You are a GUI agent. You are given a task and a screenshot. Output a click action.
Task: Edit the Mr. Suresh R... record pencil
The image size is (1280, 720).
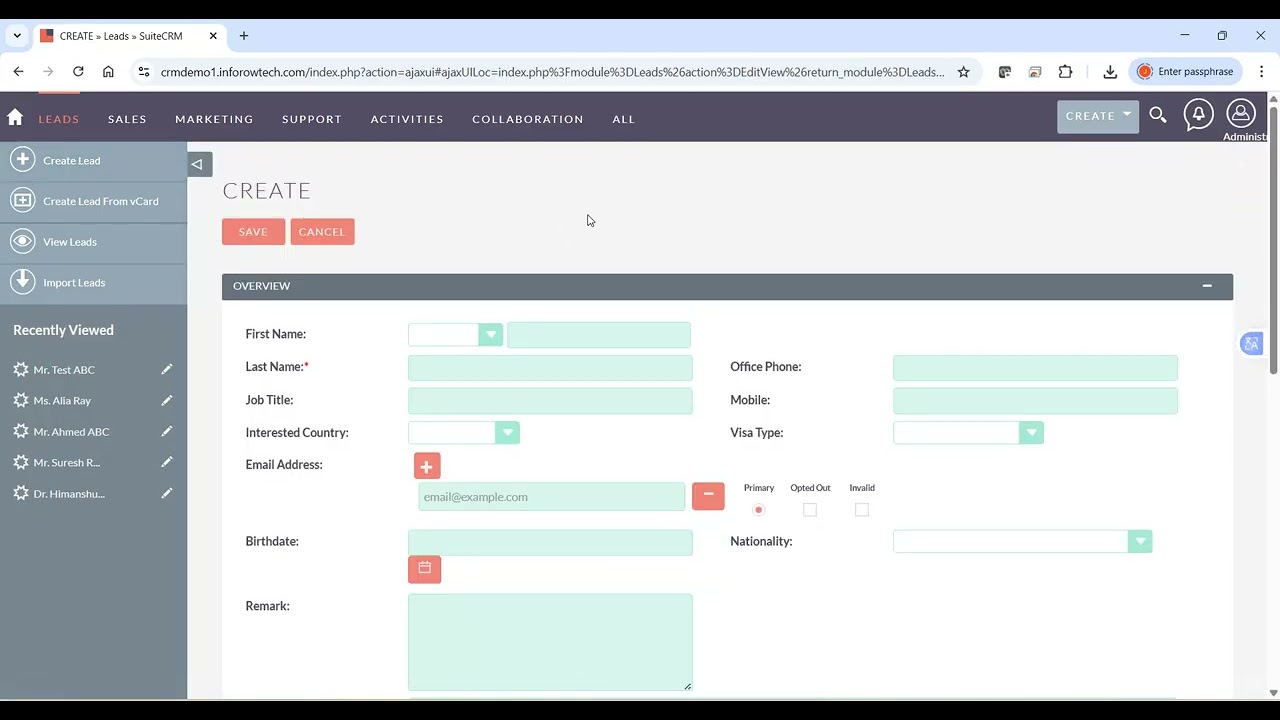point(167,463)
